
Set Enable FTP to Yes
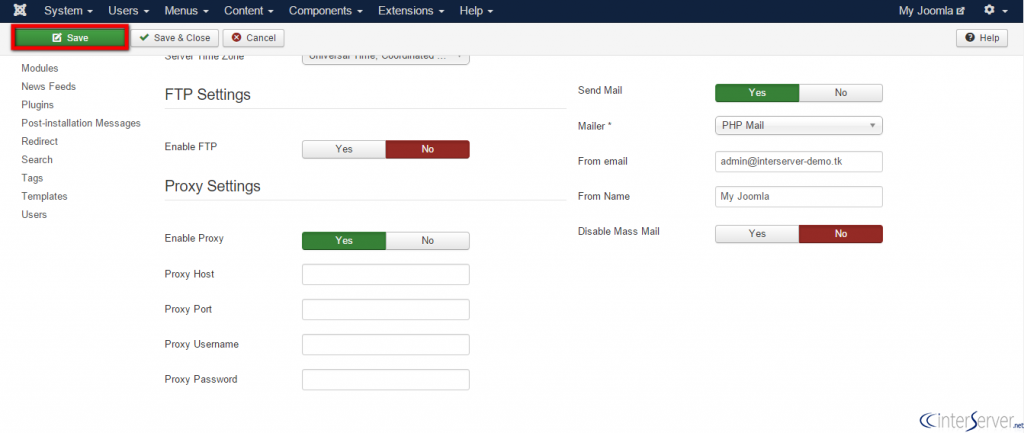tap(344, 149)
